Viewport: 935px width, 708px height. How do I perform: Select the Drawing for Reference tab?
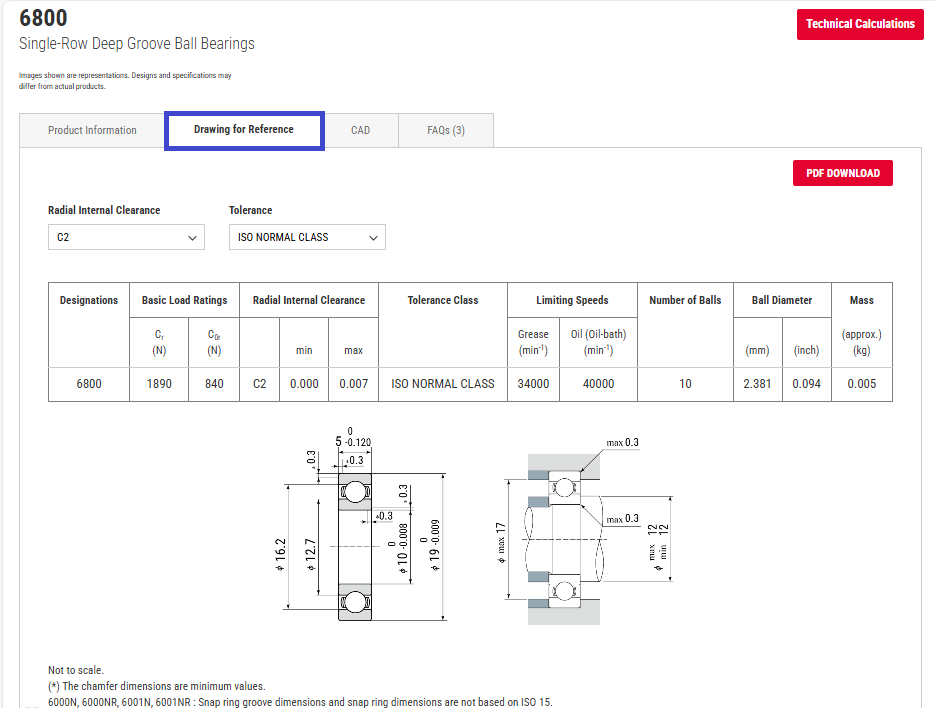pyautogui.click(x=244, y=130)
